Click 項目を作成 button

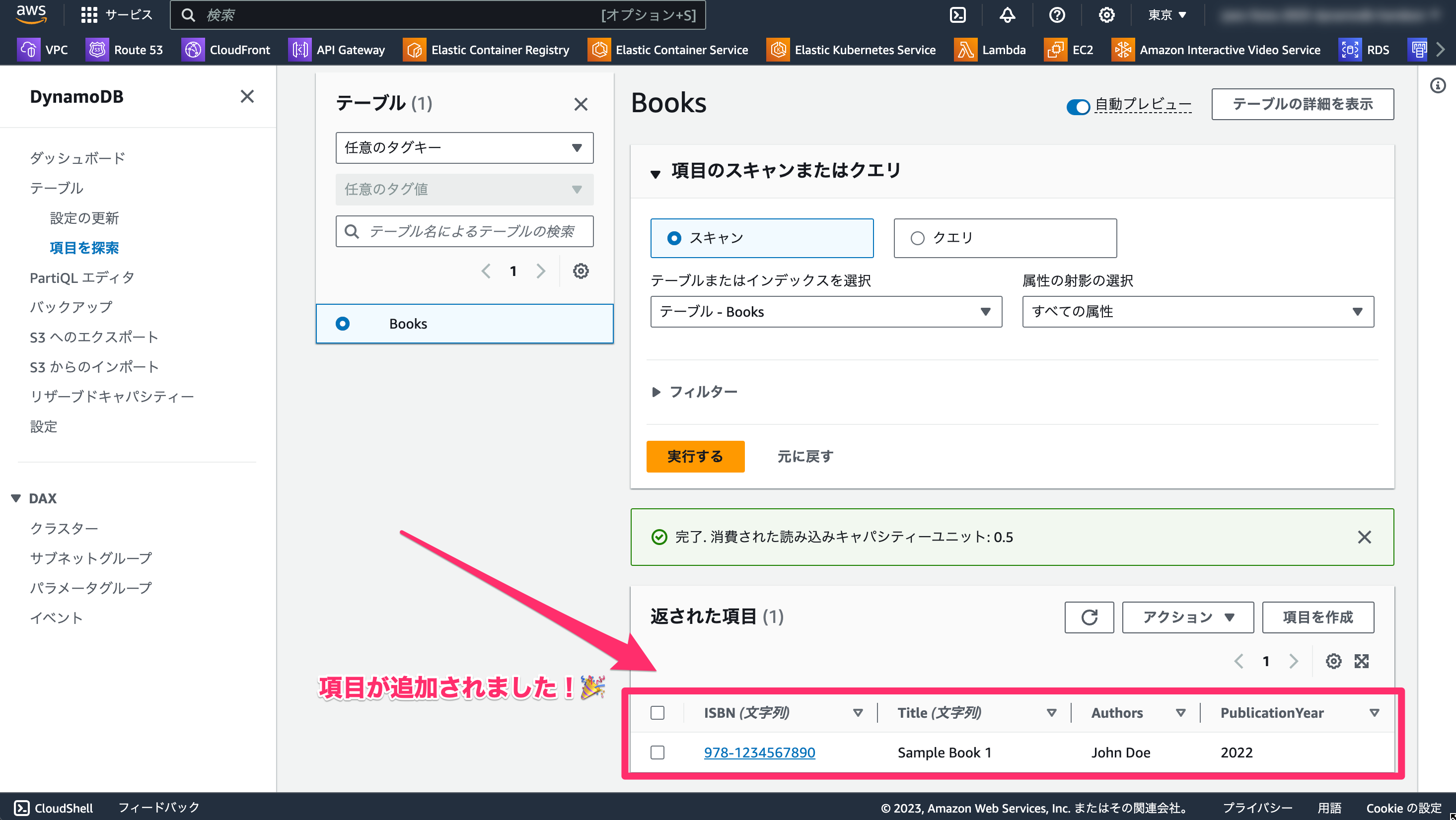1317,617
